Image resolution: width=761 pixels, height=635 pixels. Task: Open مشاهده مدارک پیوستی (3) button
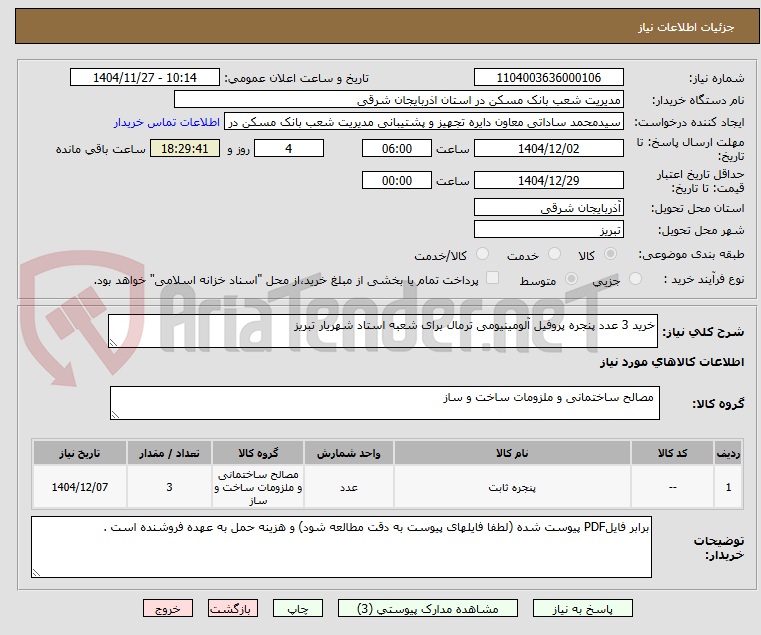[x=428, y=608]
